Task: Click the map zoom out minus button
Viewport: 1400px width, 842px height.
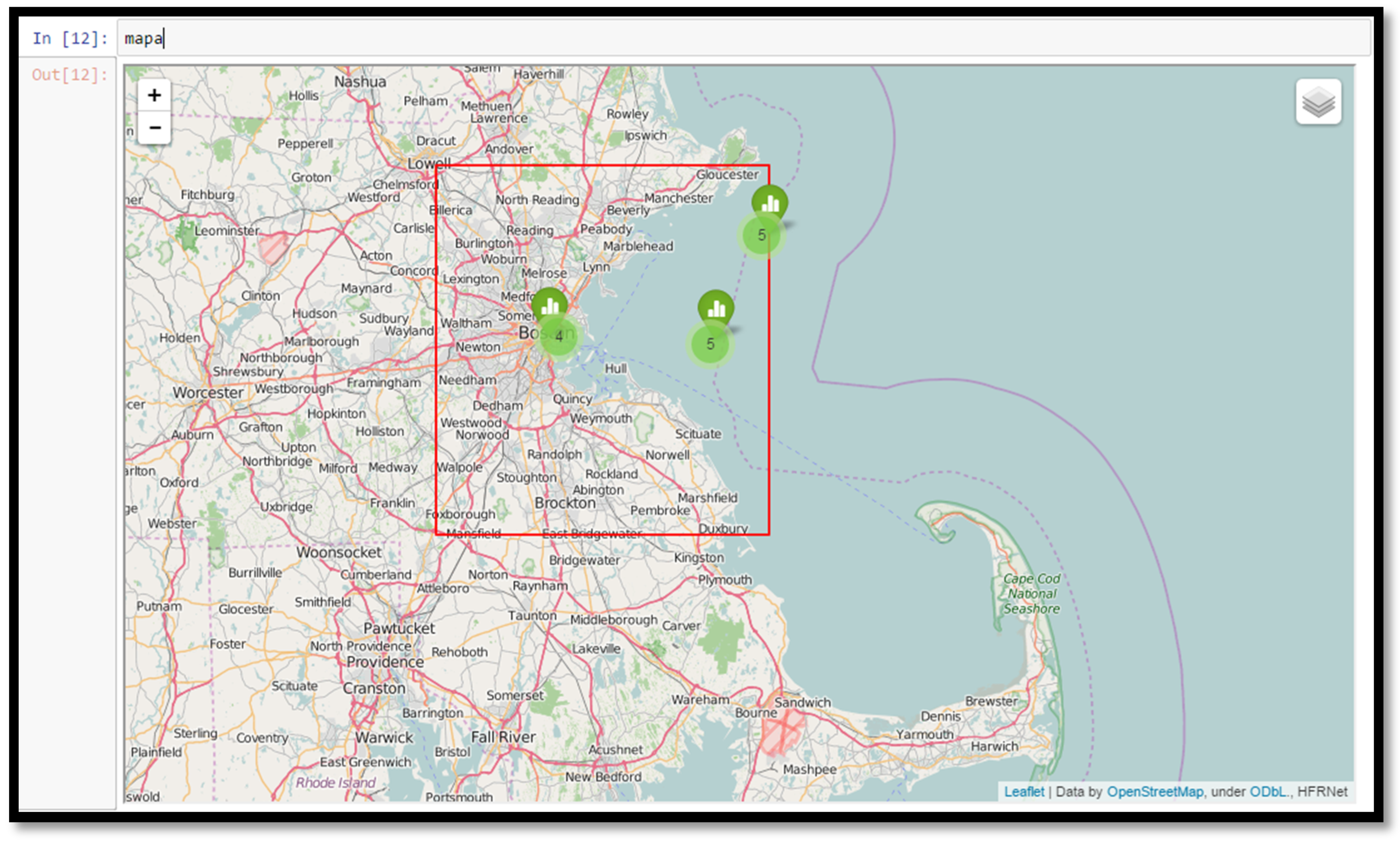Action: coord(154,128)
